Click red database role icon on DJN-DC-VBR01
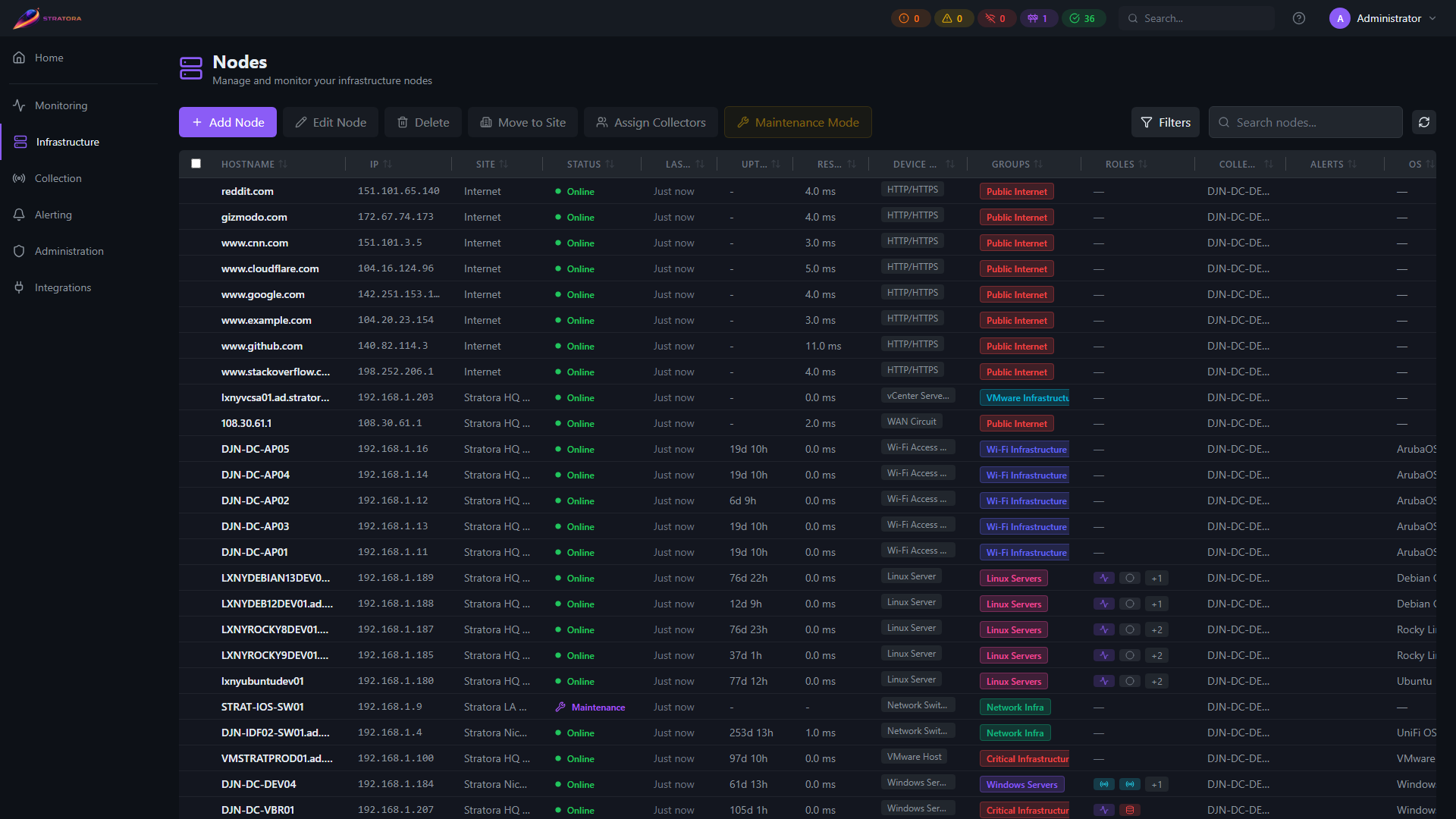 click(1130, 810)
